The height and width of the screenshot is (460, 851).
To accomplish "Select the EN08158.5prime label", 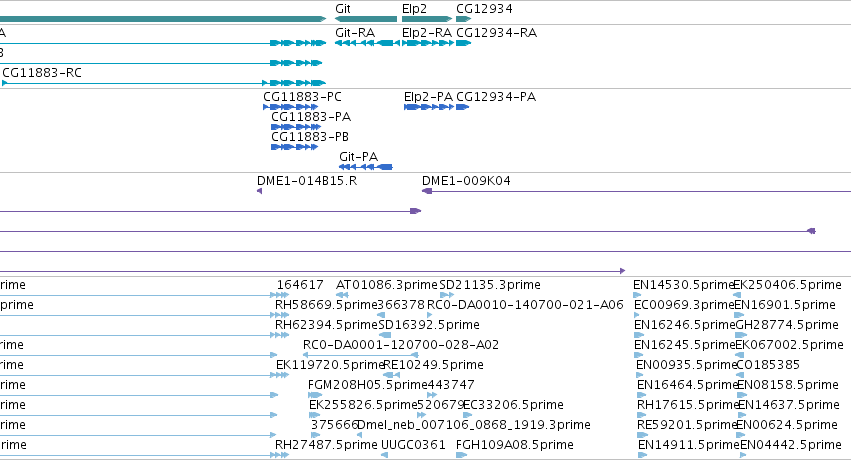I will click(x=788, y=386).
